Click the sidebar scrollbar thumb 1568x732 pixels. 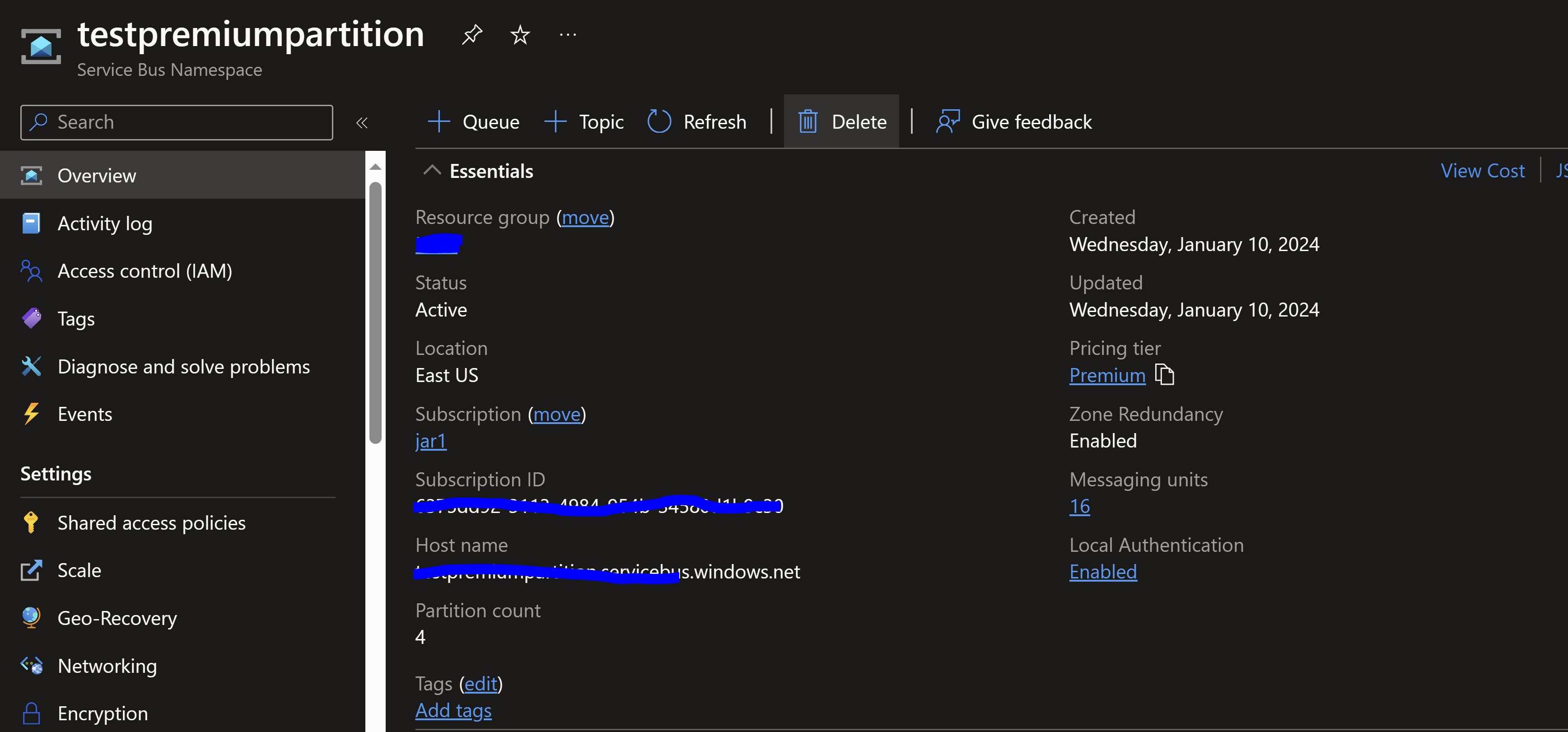pyautogui.click(x=376, y=313)
